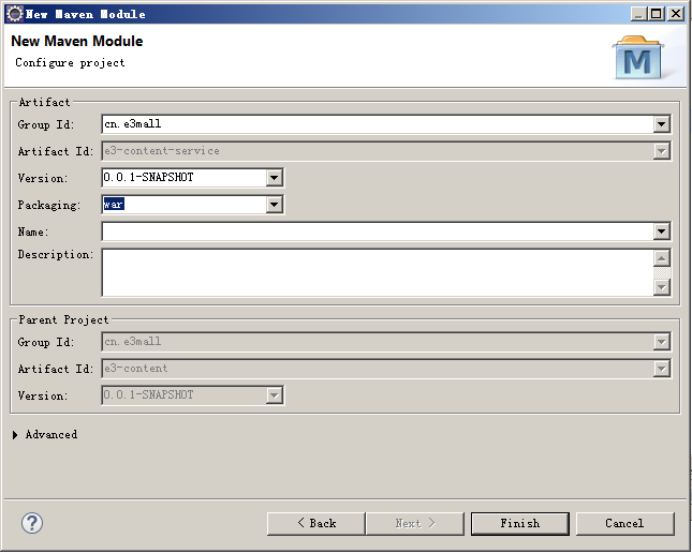This screenshot has height=554, width=692.
Task: Click the 'Parent Project' group title
Action: [64, 320]
